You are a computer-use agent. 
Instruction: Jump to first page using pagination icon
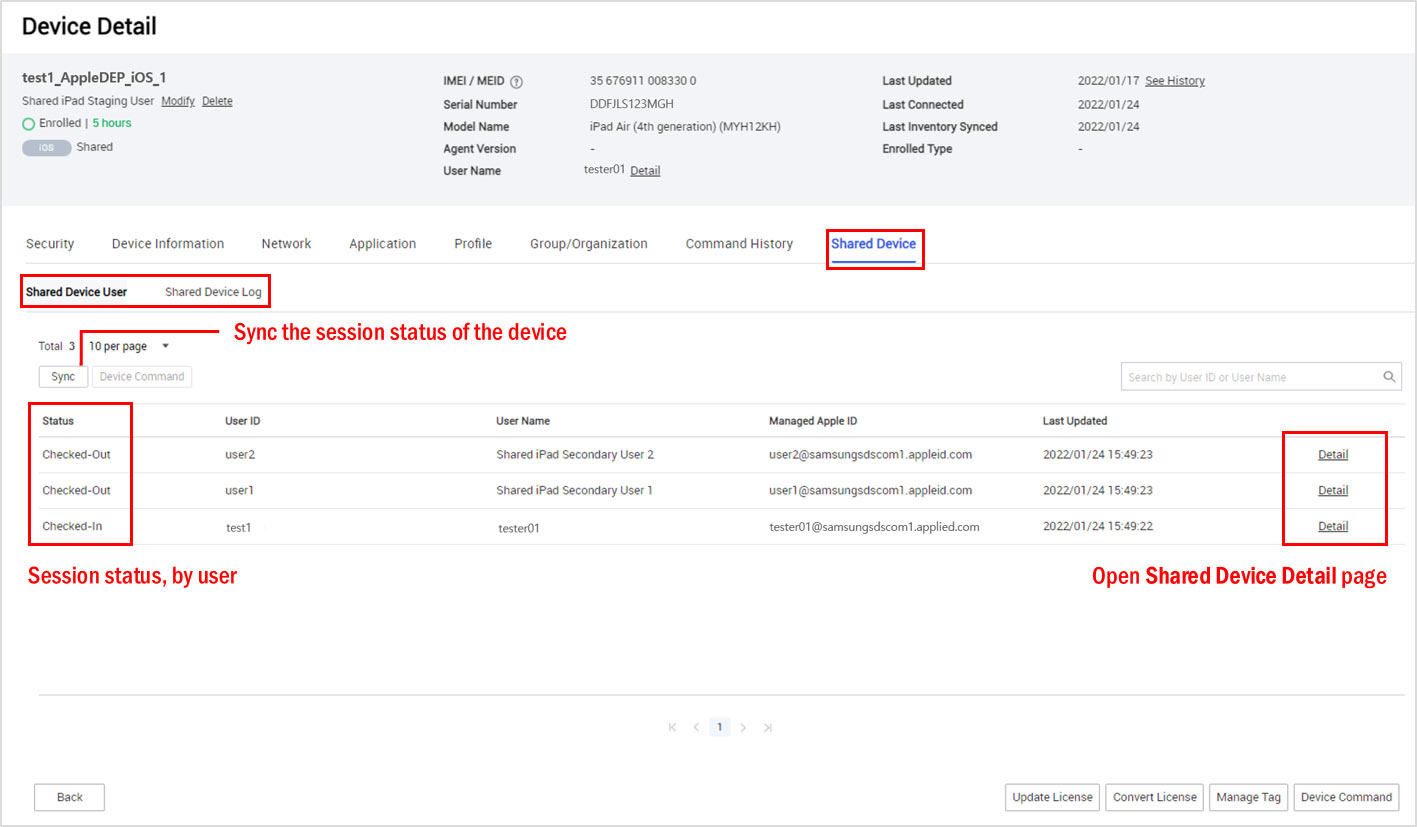(x=671, y=727)
